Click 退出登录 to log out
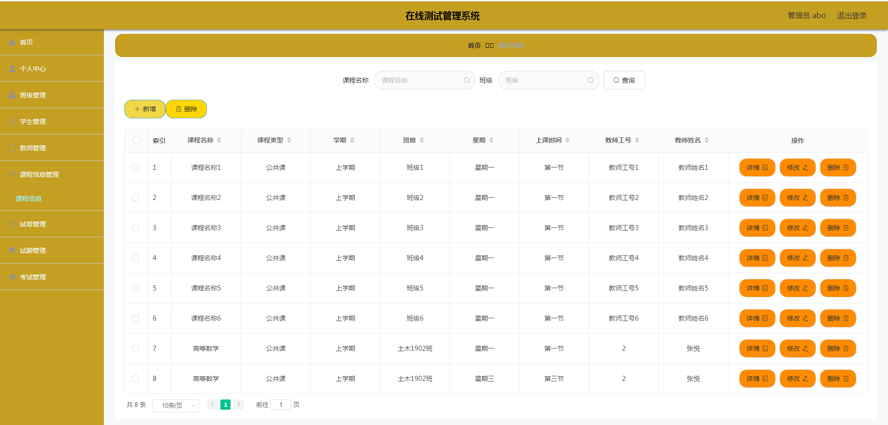Screen dimensions: 888x425 pyautogui.click(x=851, y=16)
